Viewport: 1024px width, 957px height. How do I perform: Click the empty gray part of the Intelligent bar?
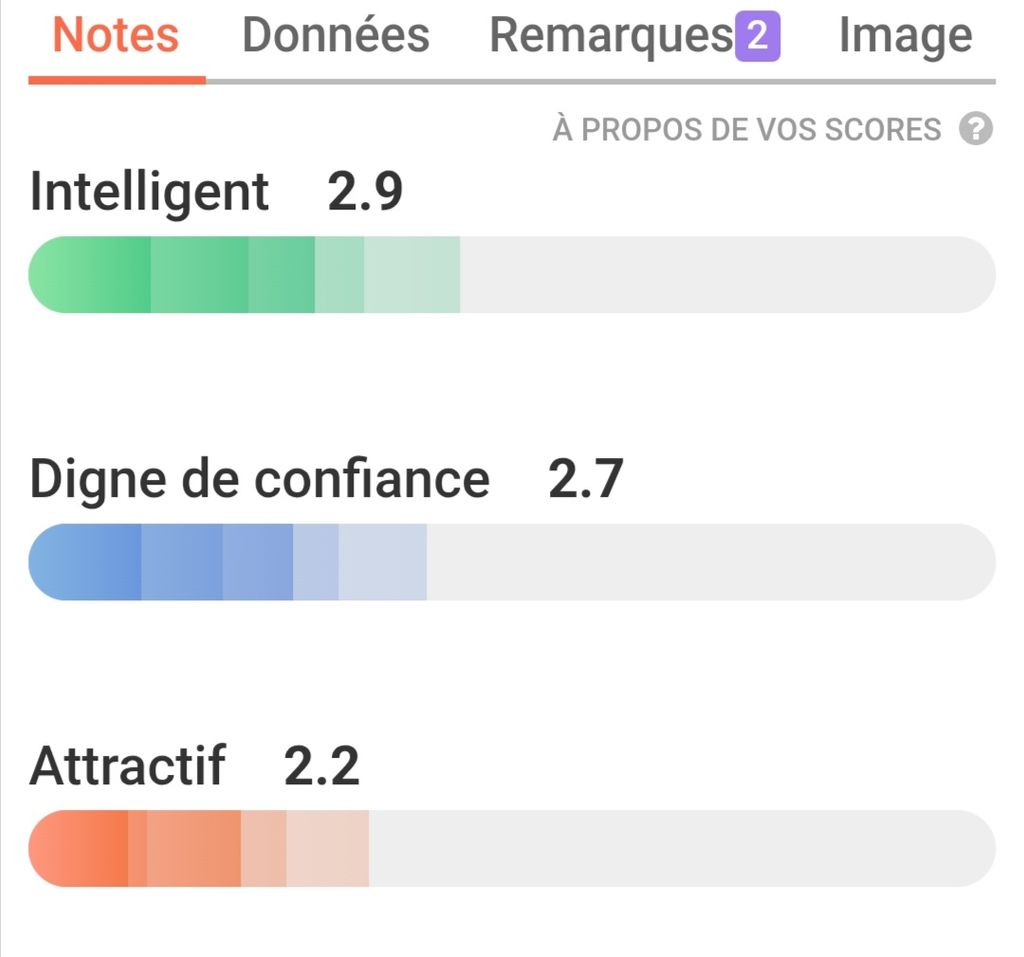pyautogui.click(x=725, y=275)
